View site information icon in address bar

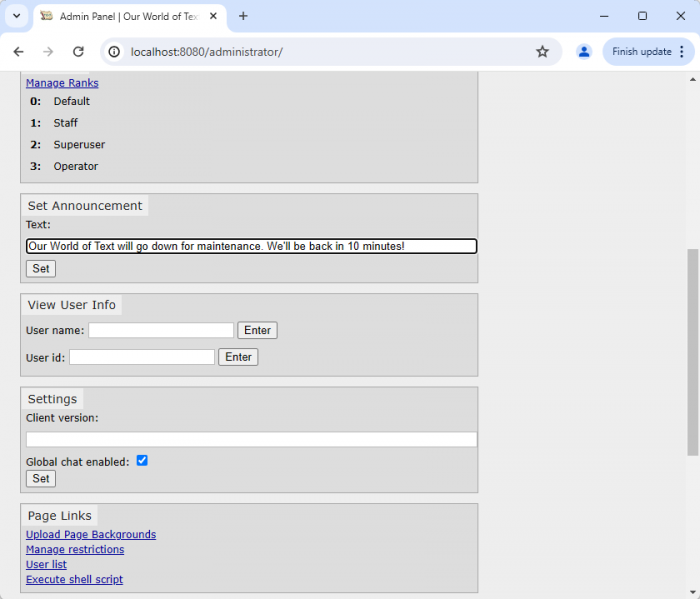tap(115, 52)
